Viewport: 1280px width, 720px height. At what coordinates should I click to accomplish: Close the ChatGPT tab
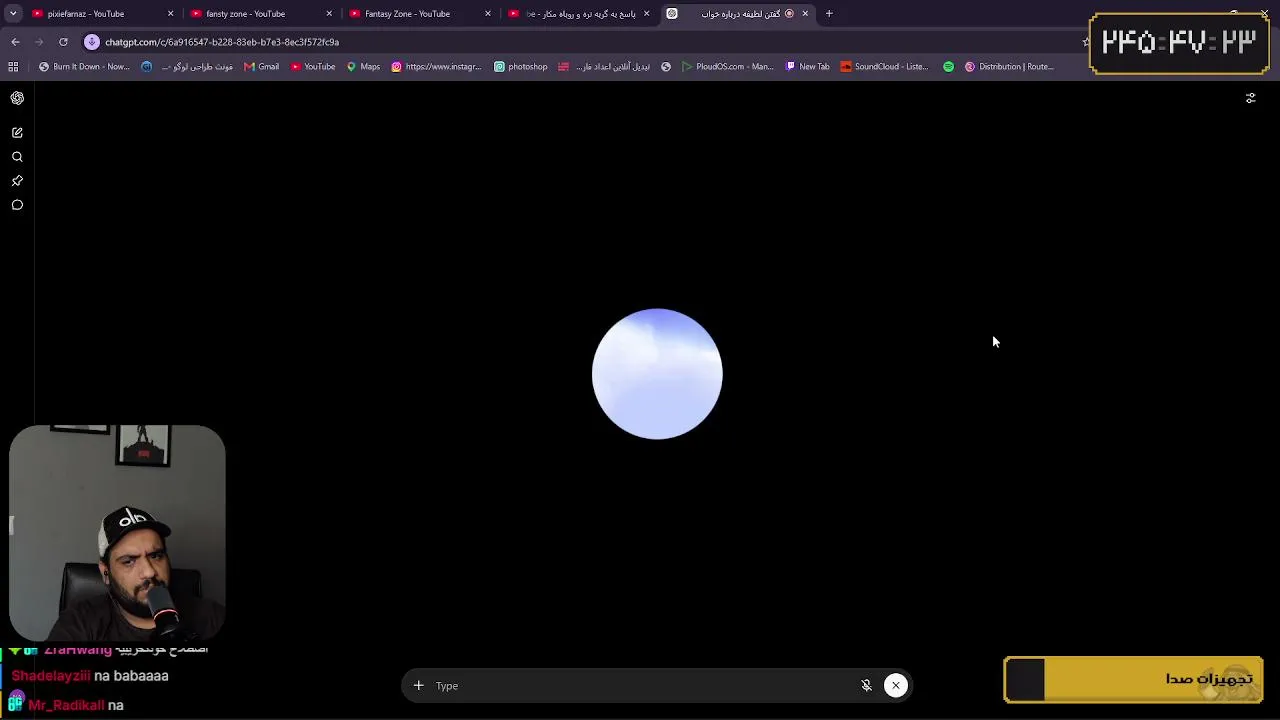point(805,14)
